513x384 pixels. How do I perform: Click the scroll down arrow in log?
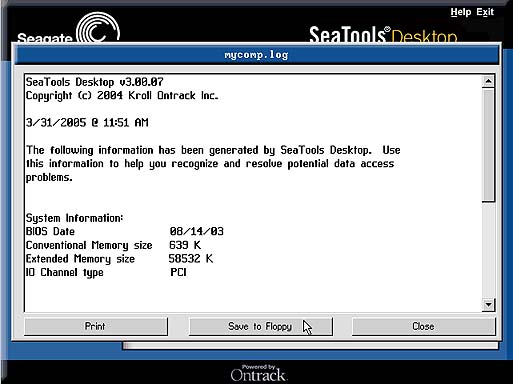pyautogui.click(x=488, y=305)
